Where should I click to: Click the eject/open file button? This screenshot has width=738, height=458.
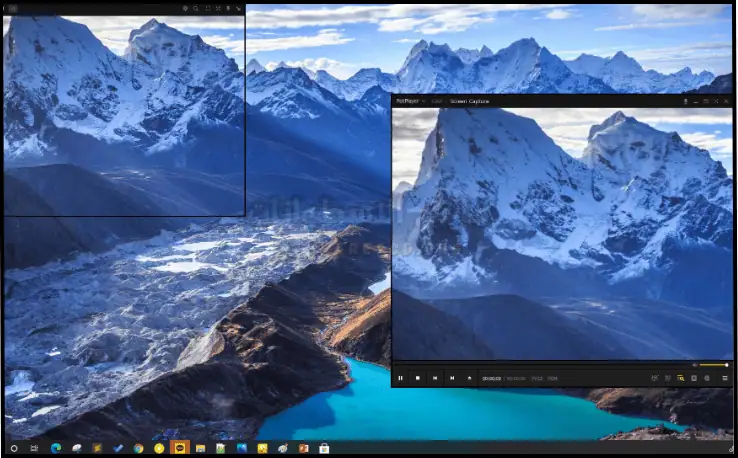pyautogui.click(x=469, y=378)
